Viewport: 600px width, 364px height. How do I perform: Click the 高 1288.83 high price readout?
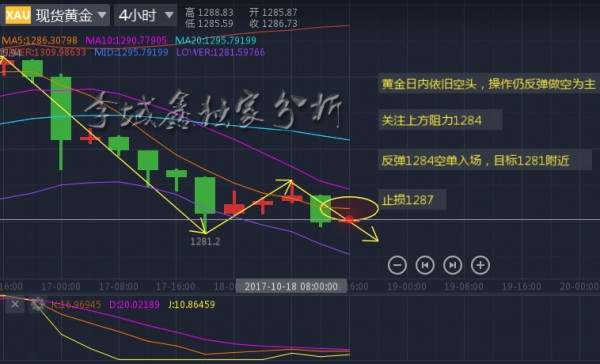(209, 12)
